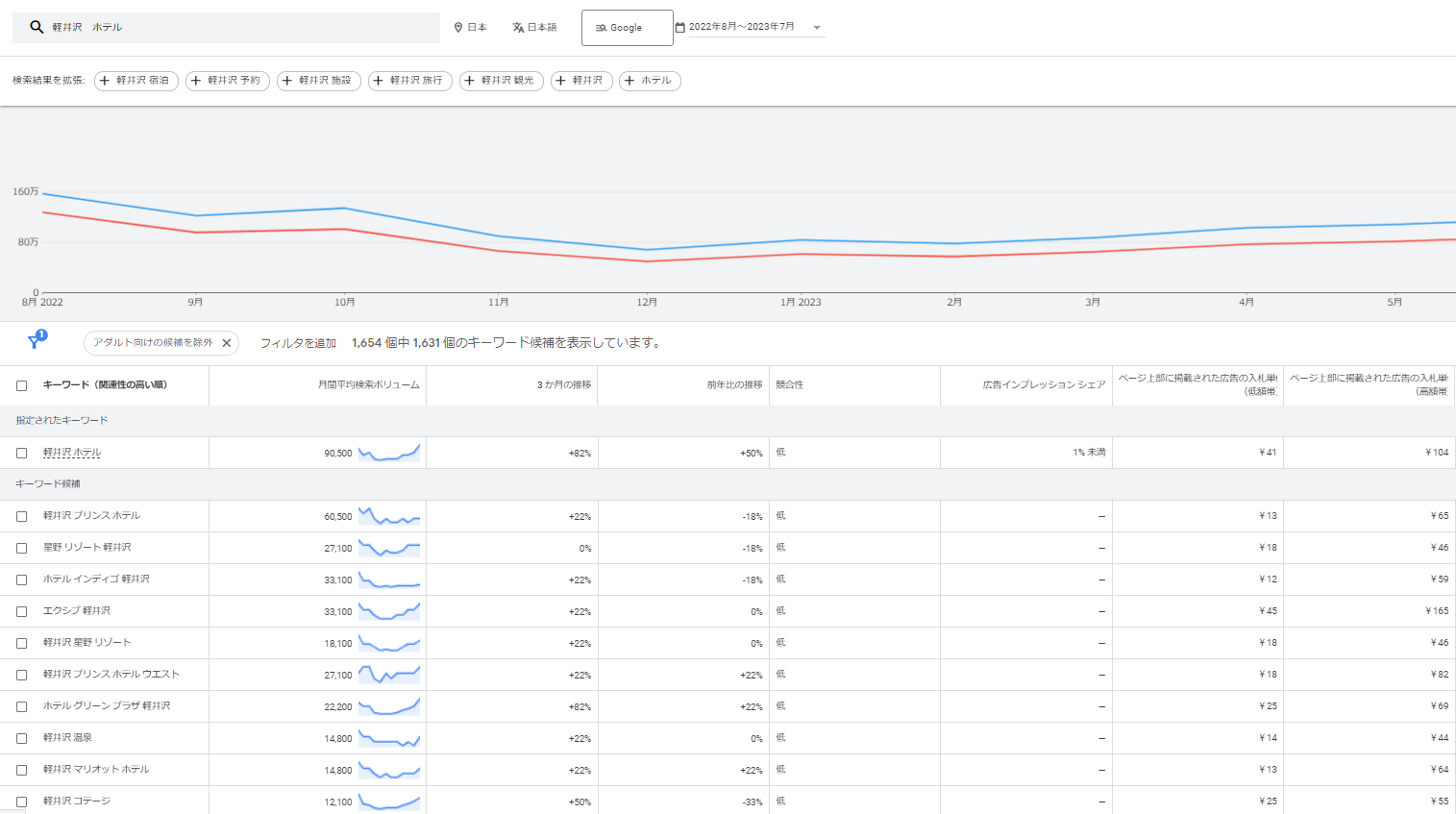The width and height of the screenshot is (1456, 814).
Task: Sort by 月間平均検索ボリューム column
Action: [x=369, y=385]
